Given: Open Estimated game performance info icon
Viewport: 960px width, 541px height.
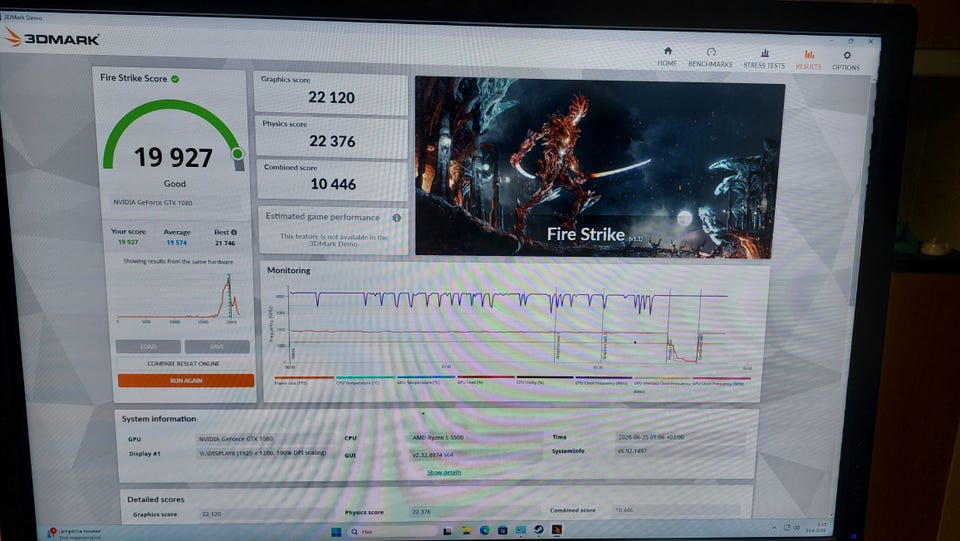Looking at the screenshot, I should pos(396,217).
